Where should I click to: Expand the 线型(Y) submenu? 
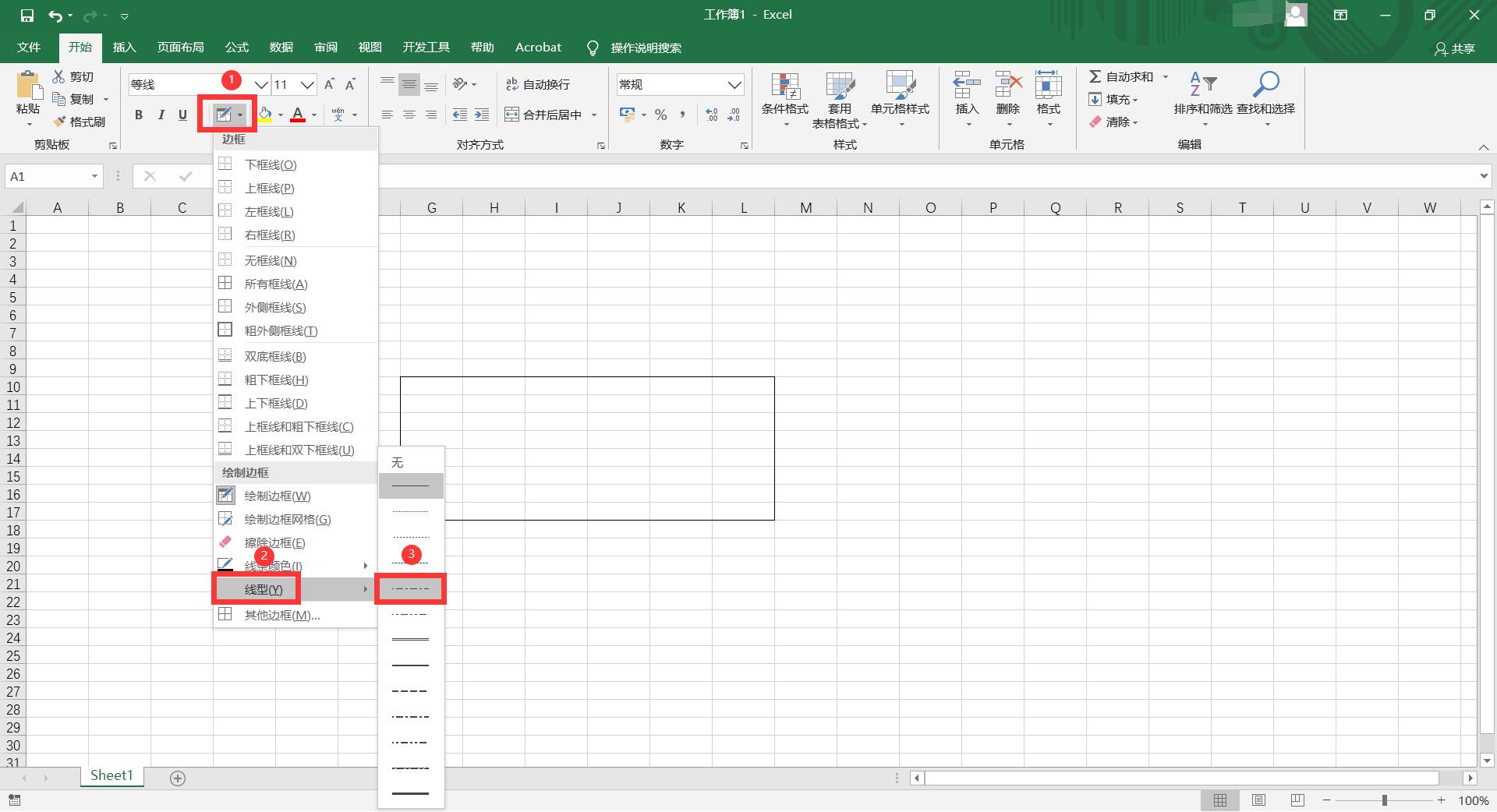point(296,589)
